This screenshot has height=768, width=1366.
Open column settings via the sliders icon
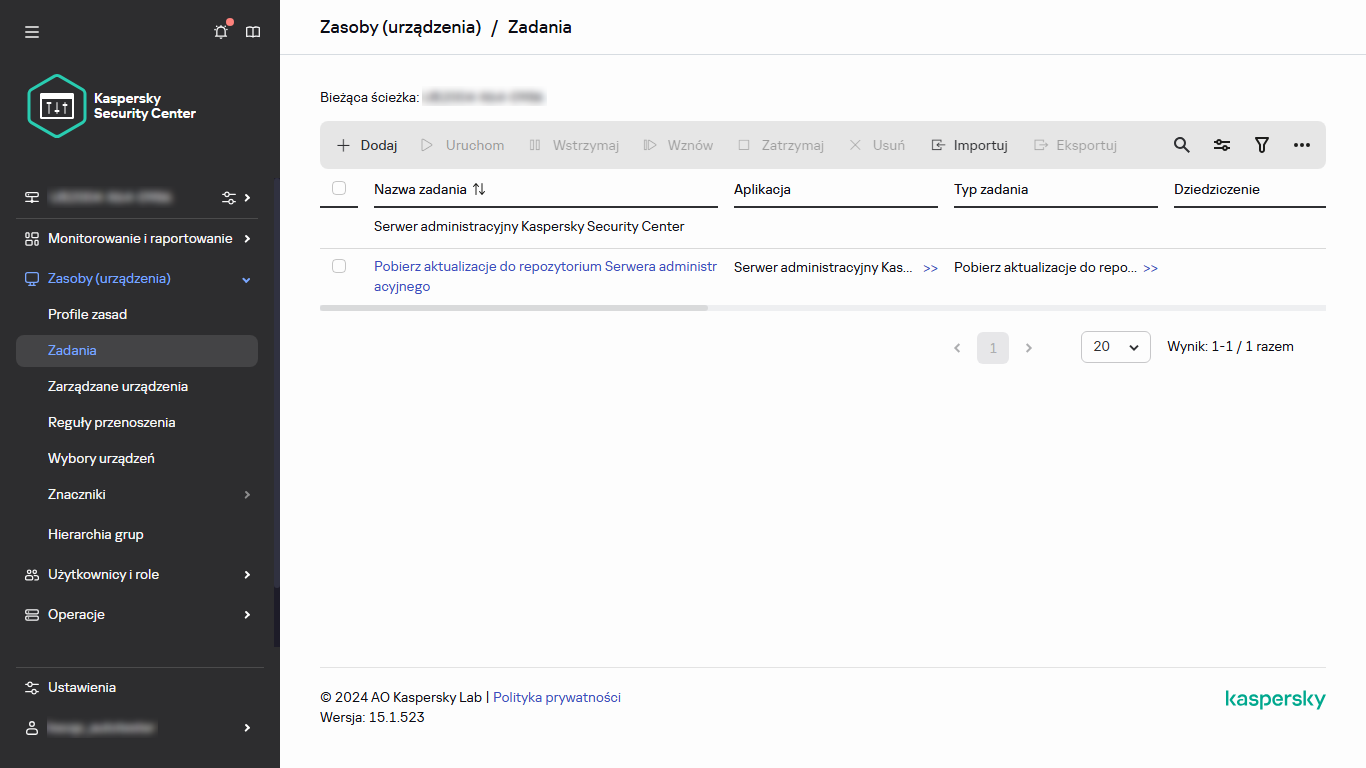tap(1221, 145)
